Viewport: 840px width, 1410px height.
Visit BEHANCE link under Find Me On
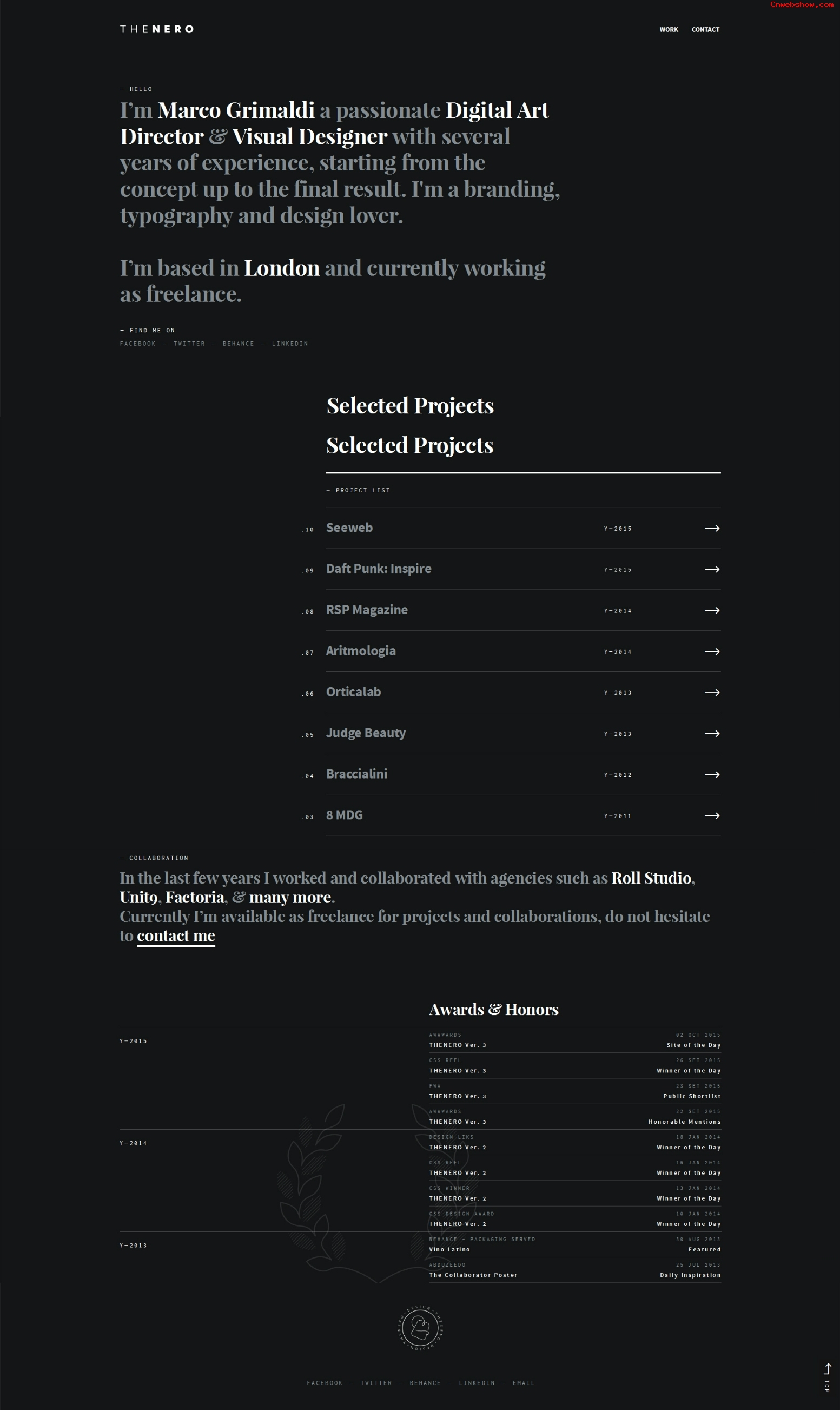tap(239, 344)
